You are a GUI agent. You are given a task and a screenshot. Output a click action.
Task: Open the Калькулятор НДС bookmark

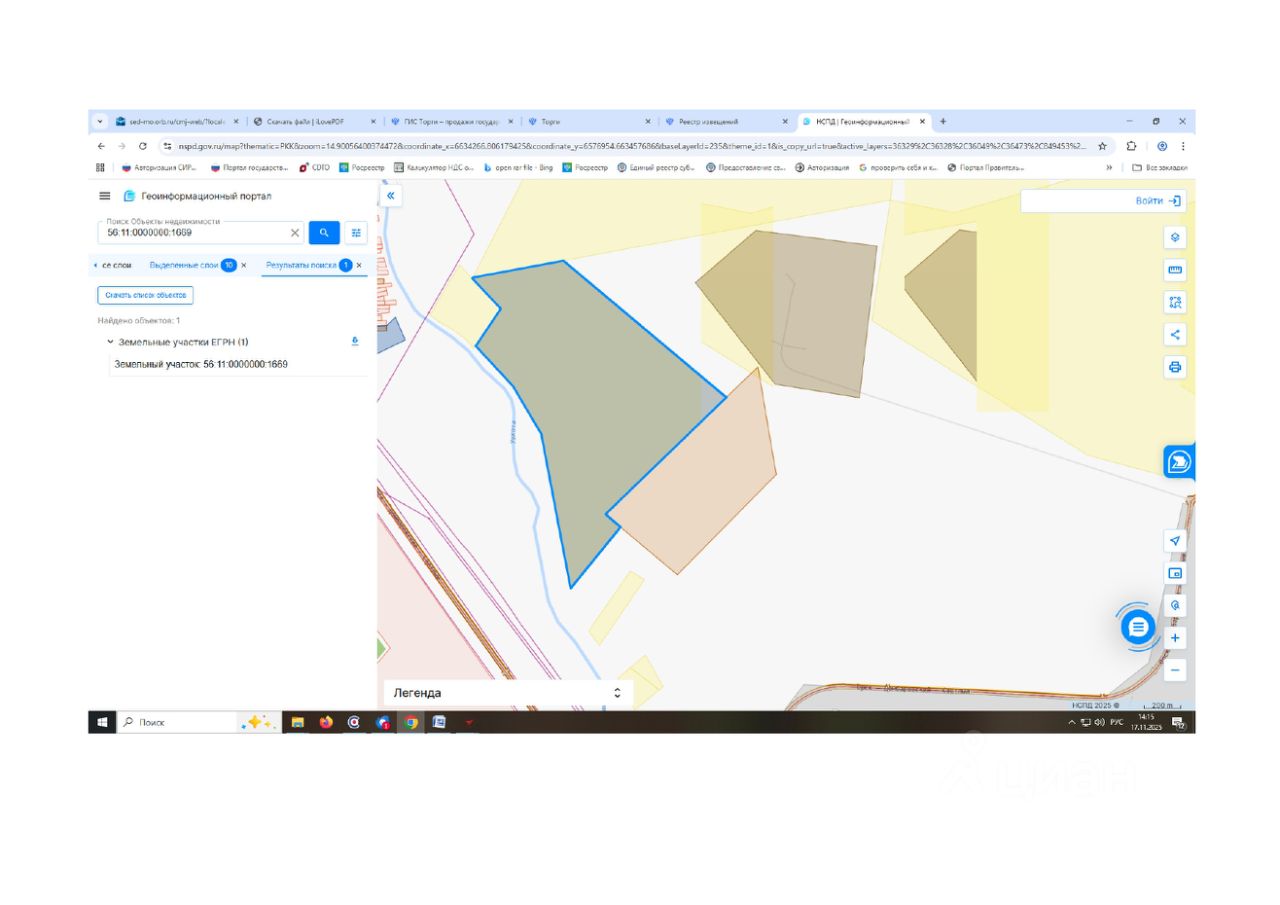[x=433, y=167]
